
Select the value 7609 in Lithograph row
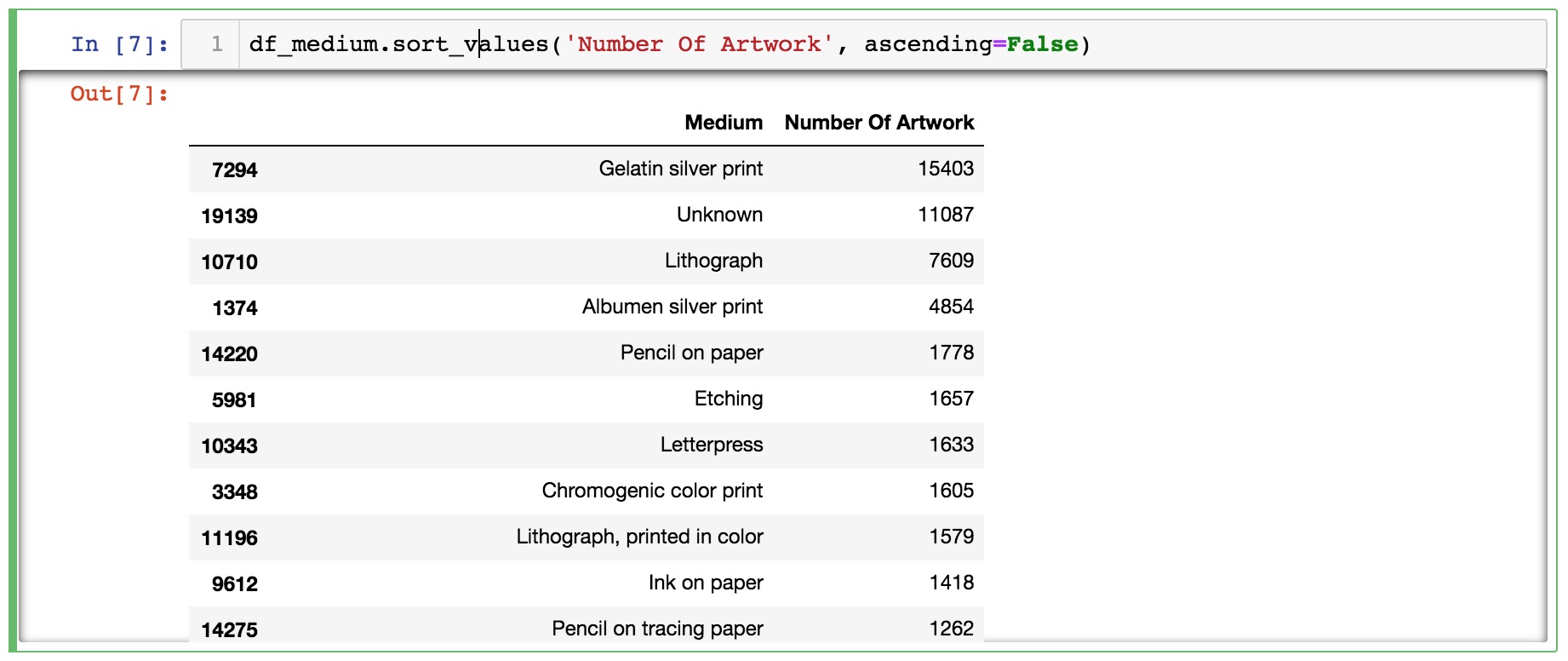pos(951,261)
